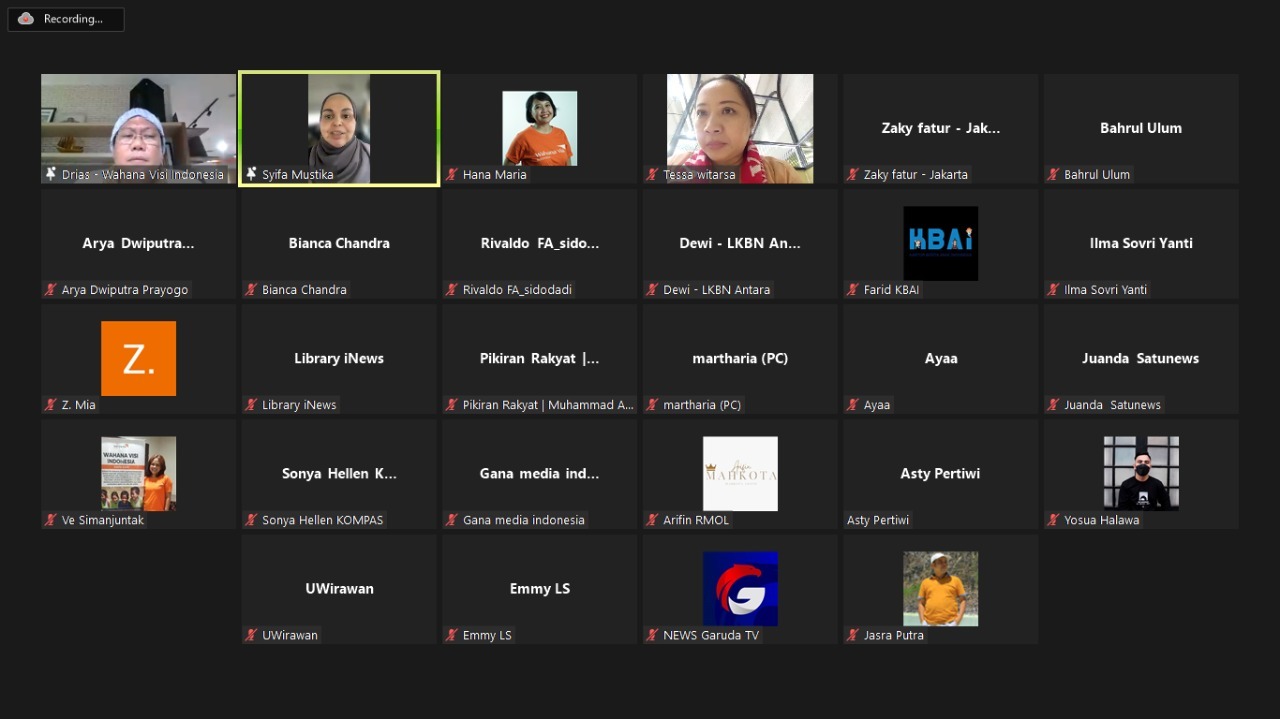Click muted mic icon beside Yosua Halawa
Screen dimensions: 1280x719
pyautogui.click(x=1053, y=520)
